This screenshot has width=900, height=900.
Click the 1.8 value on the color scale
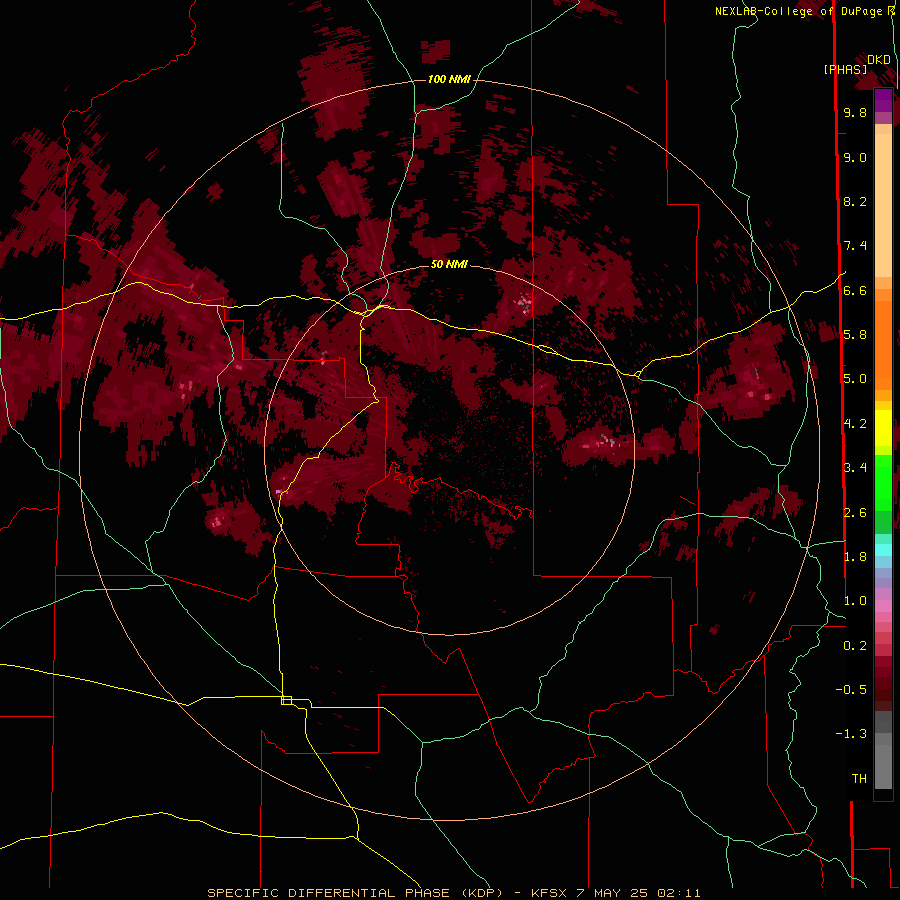855,557
